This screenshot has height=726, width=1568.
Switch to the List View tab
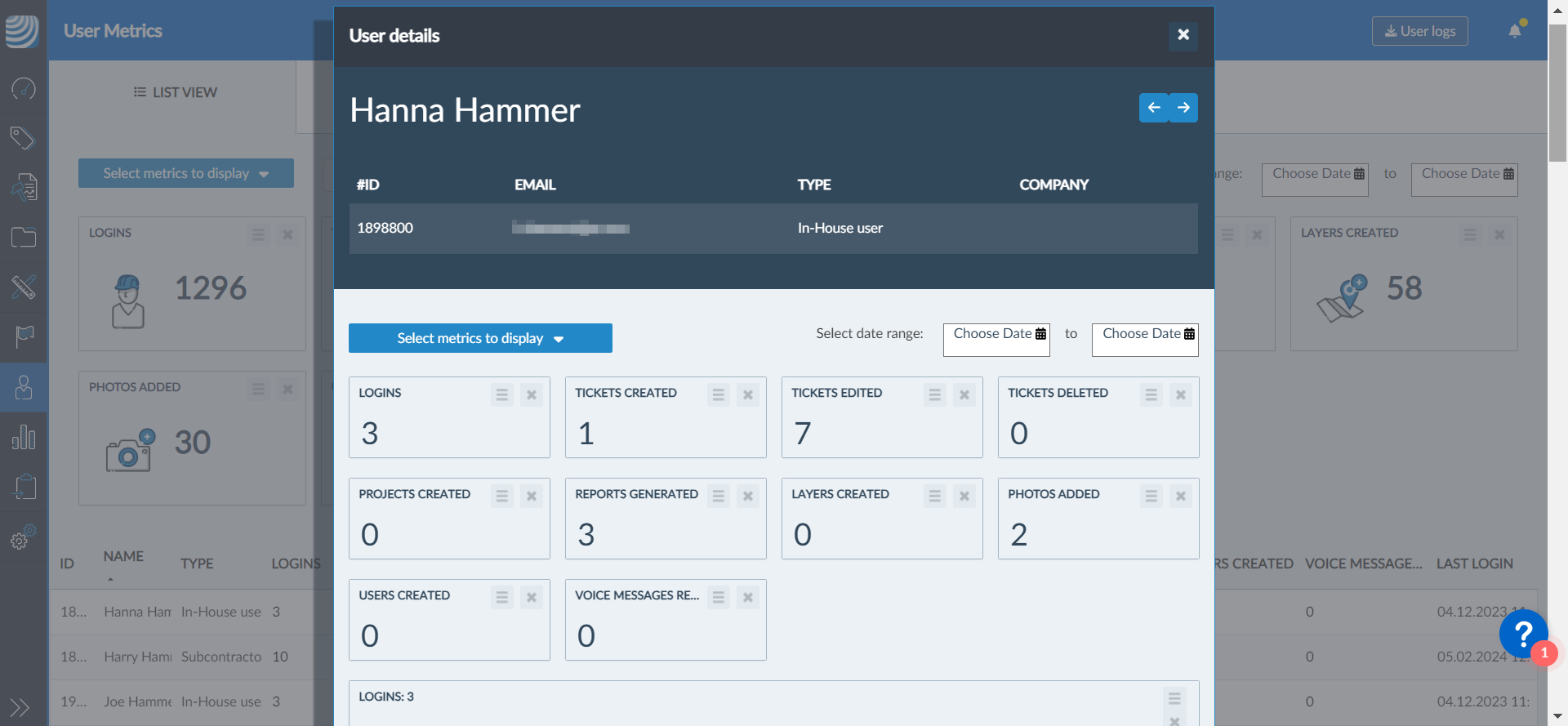[x=175, y=92]
